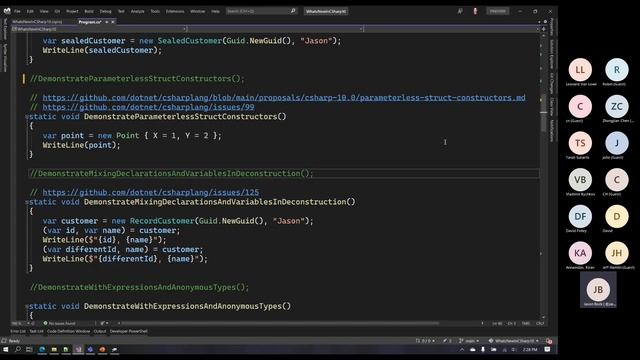
Task: Open the Git Changes side tab
Action: click(551, 83)
